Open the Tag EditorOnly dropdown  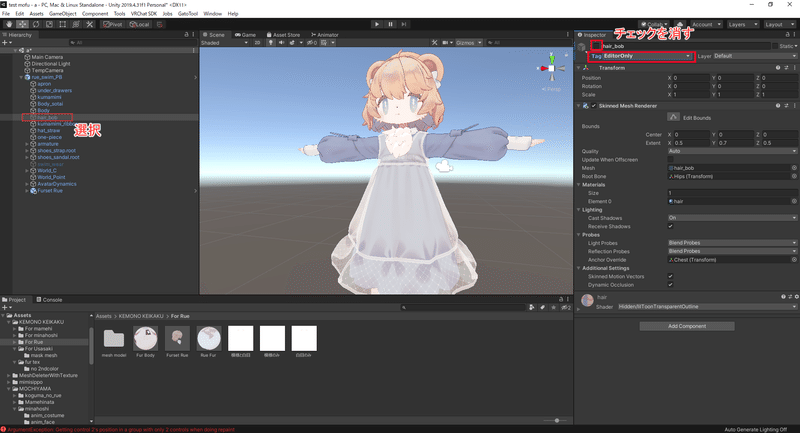tap(648, 56)
